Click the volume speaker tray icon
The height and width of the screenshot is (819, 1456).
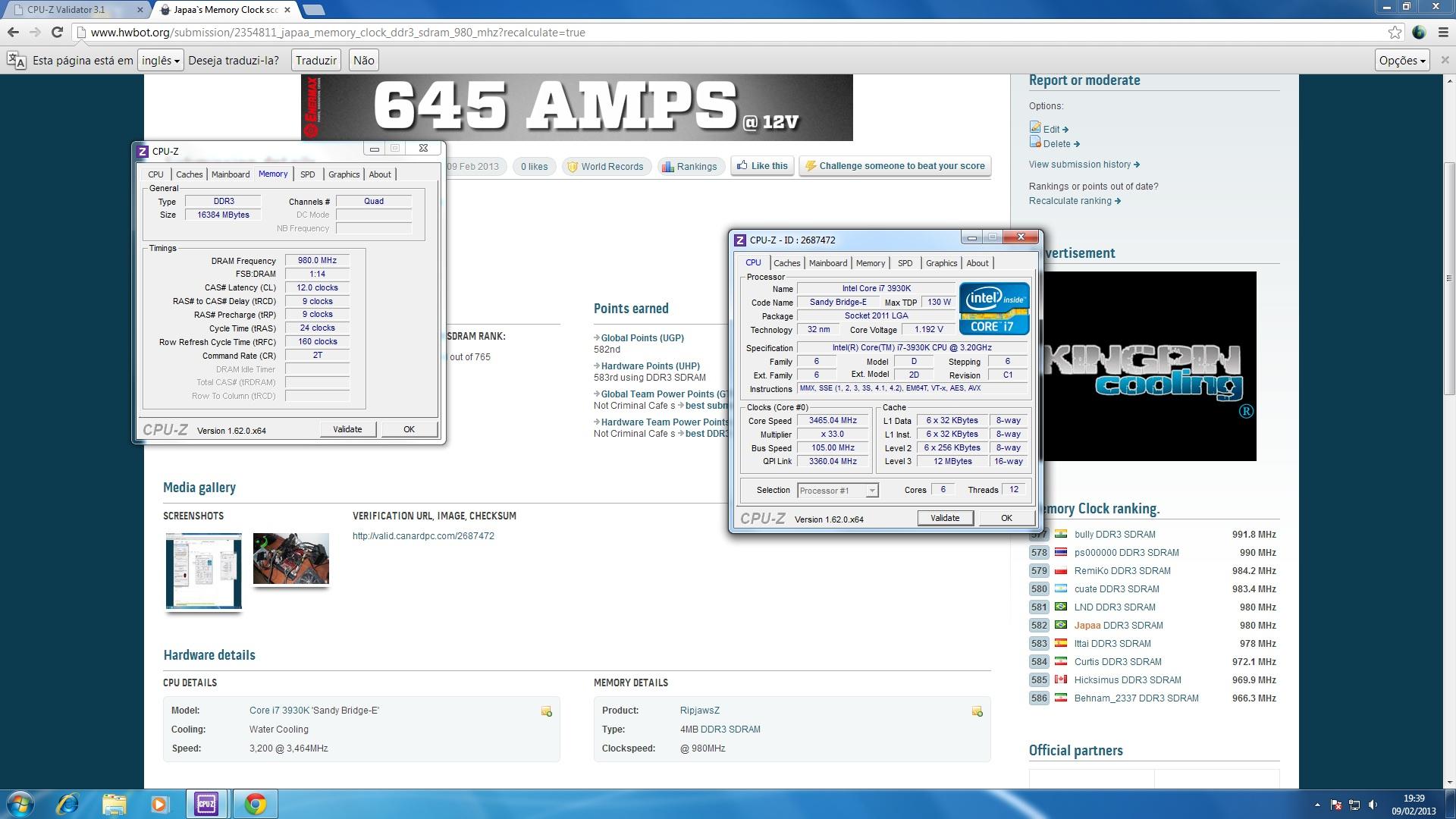pyautogui.click(x=1373, y=805)
